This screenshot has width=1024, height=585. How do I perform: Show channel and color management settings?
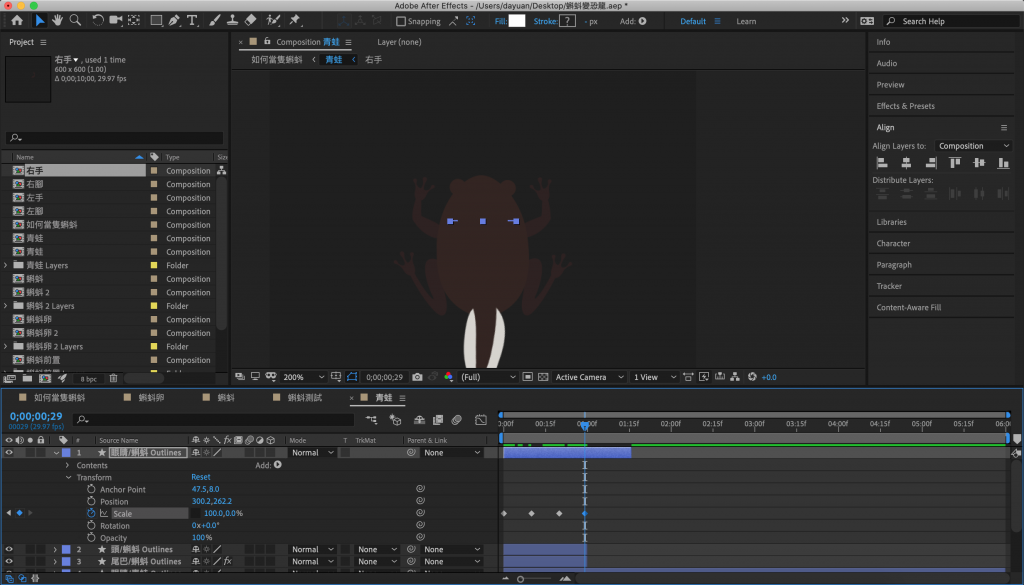448,377
